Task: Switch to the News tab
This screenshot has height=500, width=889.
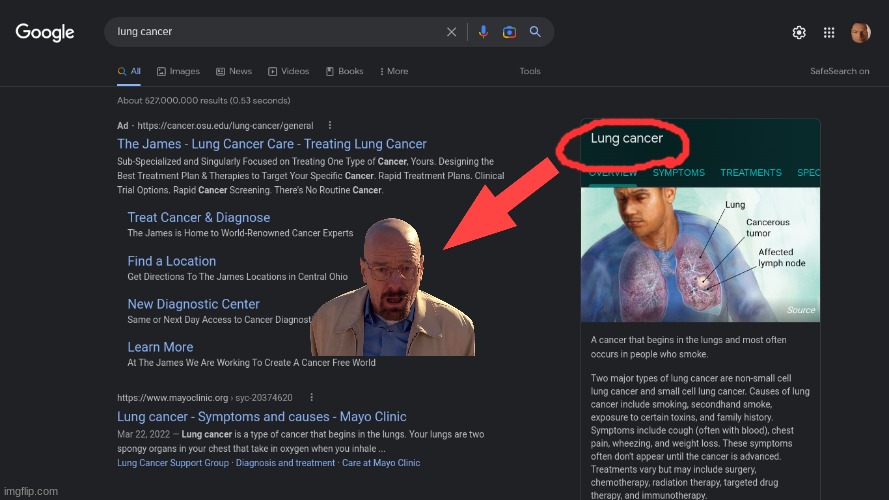Action: 234,71
